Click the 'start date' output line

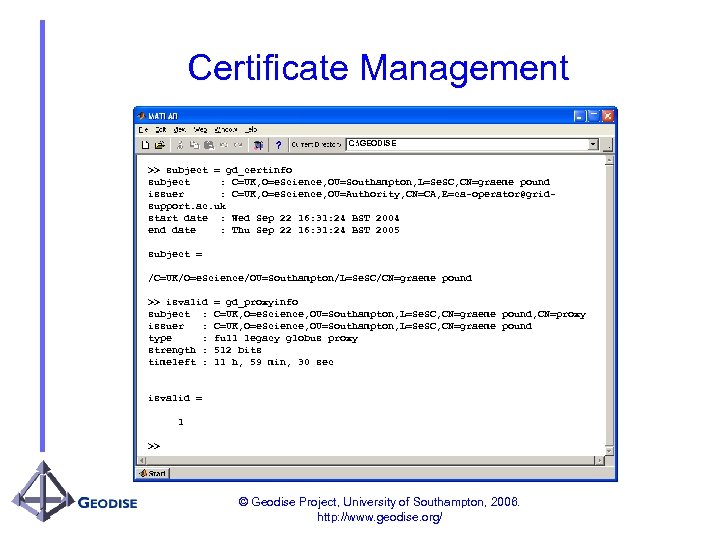click(274, 218)
